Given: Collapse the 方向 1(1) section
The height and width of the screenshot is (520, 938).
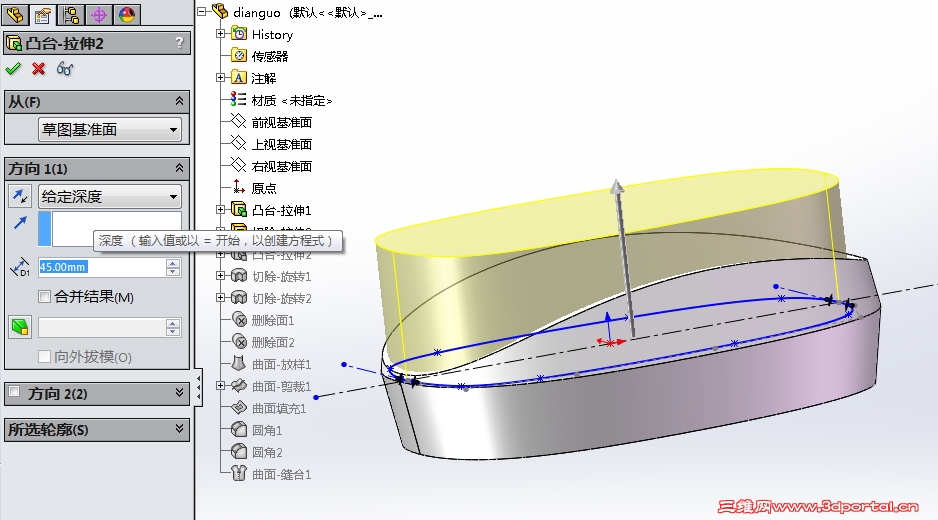Looking at the screenshot, I should [179, 168].
